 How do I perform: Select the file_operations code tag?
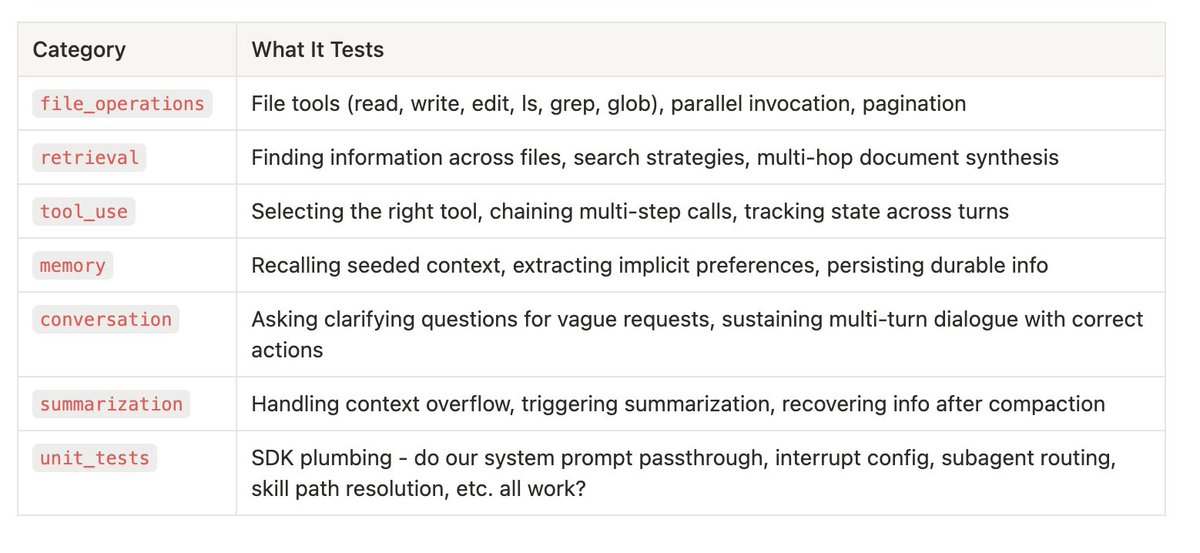(x=122, y=103)
